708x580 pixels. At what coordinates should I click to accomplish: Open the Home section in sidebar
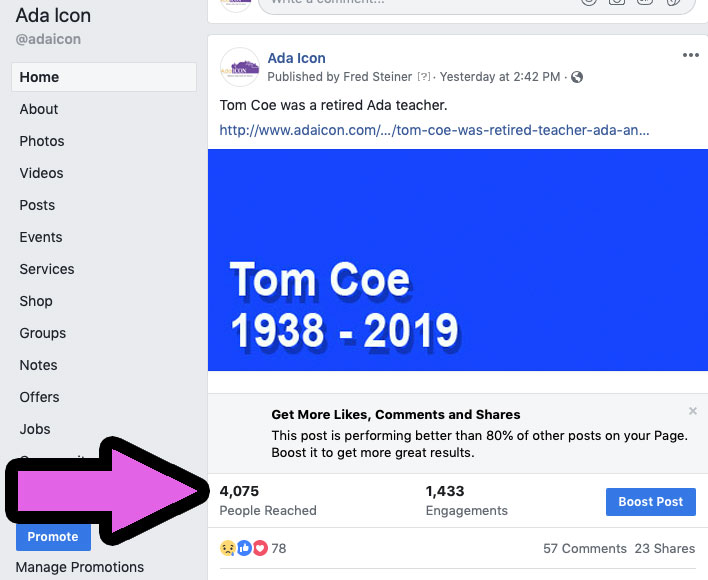click(104, 77)
